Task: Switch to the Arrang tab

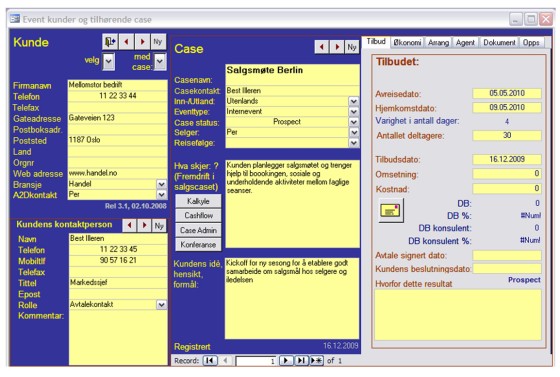Action: click(x=438, y=42)
